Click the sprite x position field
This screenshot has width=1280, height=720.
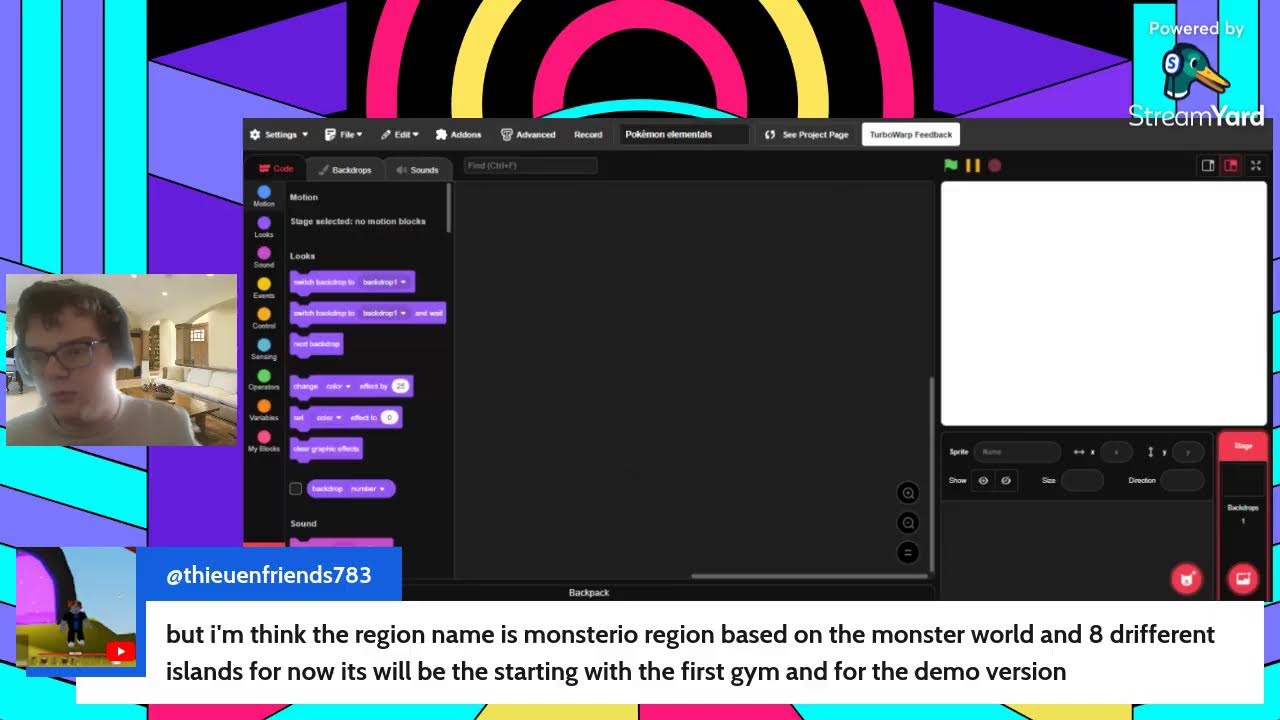point(1116,452)
